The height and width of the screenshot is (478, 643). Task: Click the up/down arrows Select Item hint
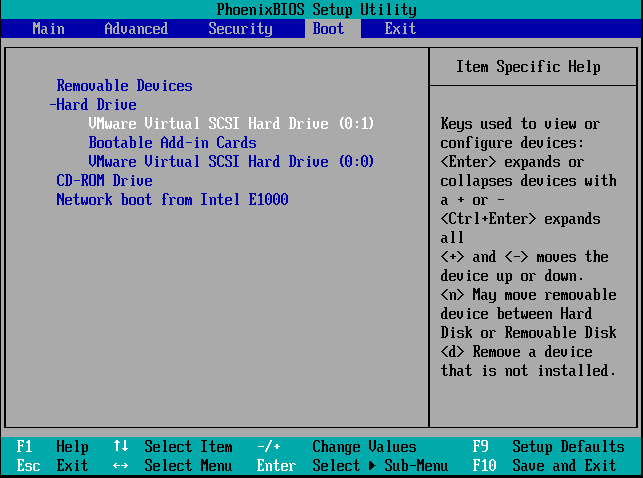coord(172,447)
